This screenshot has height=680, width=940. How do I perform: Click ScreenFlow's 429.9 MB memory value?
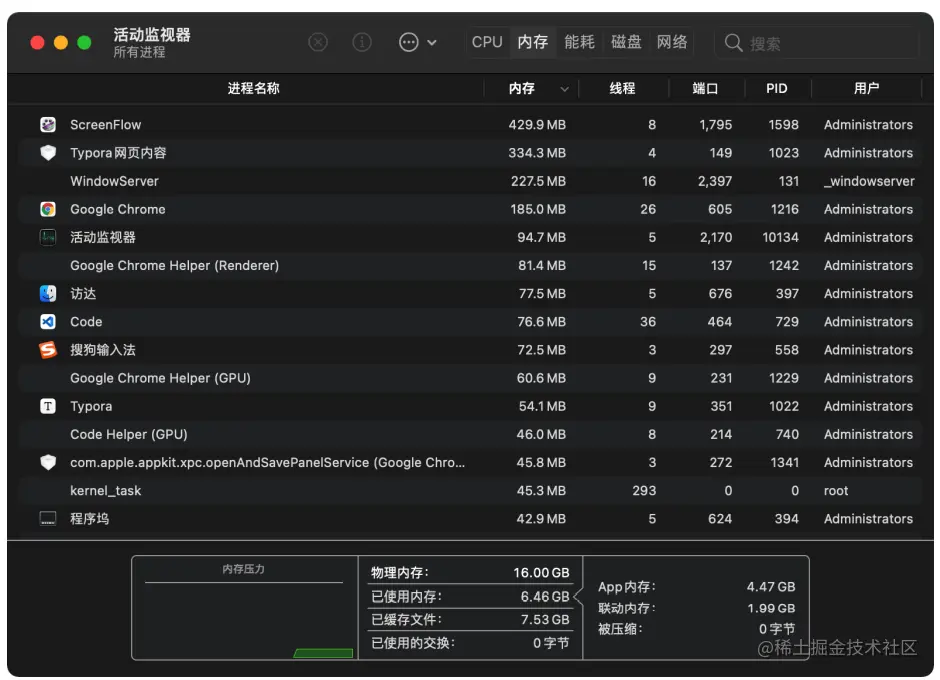coord(537,125)
